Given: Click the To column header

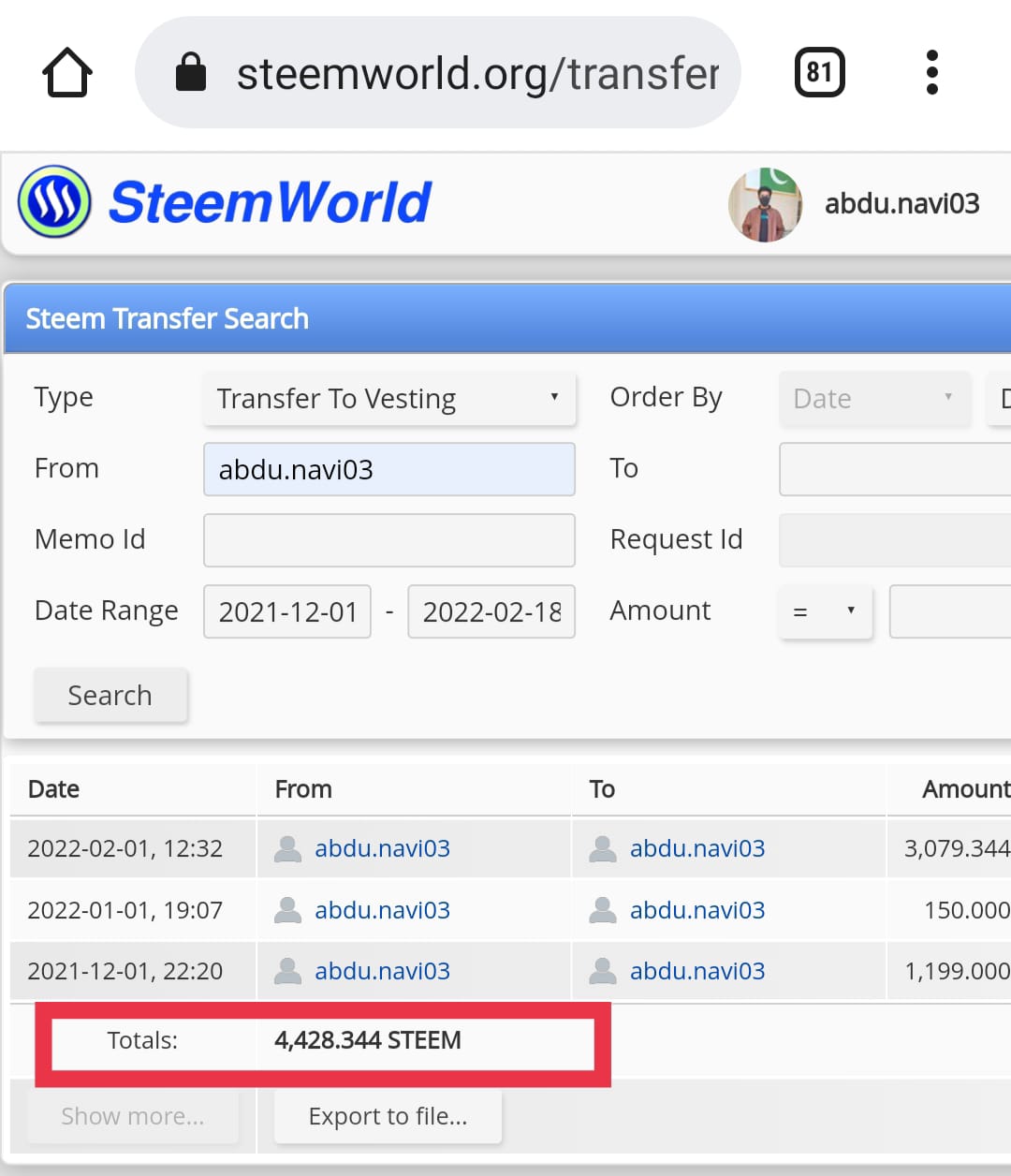Looking at the screenshot, I should [x=602, y=789].
